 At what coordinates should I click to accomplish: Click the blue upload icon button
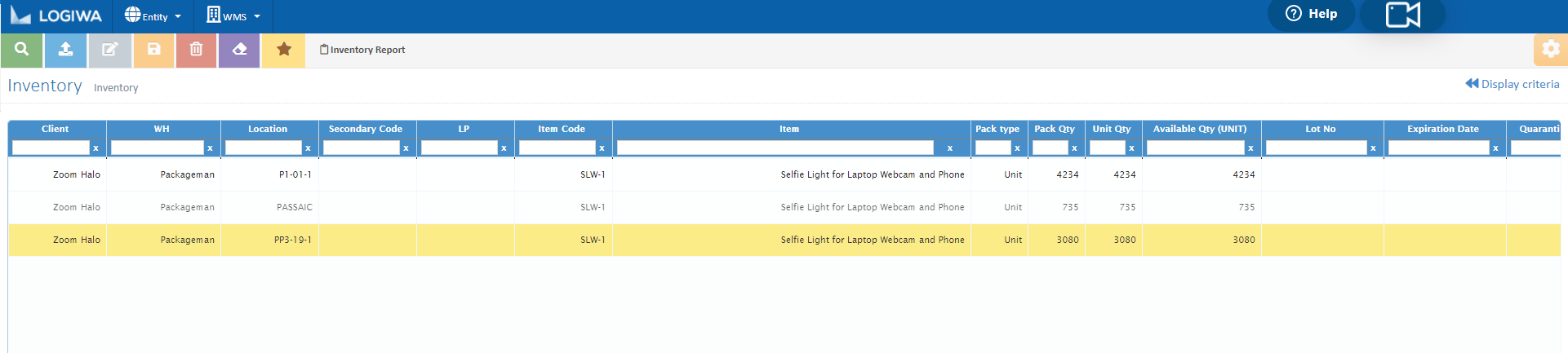(66, 50)
